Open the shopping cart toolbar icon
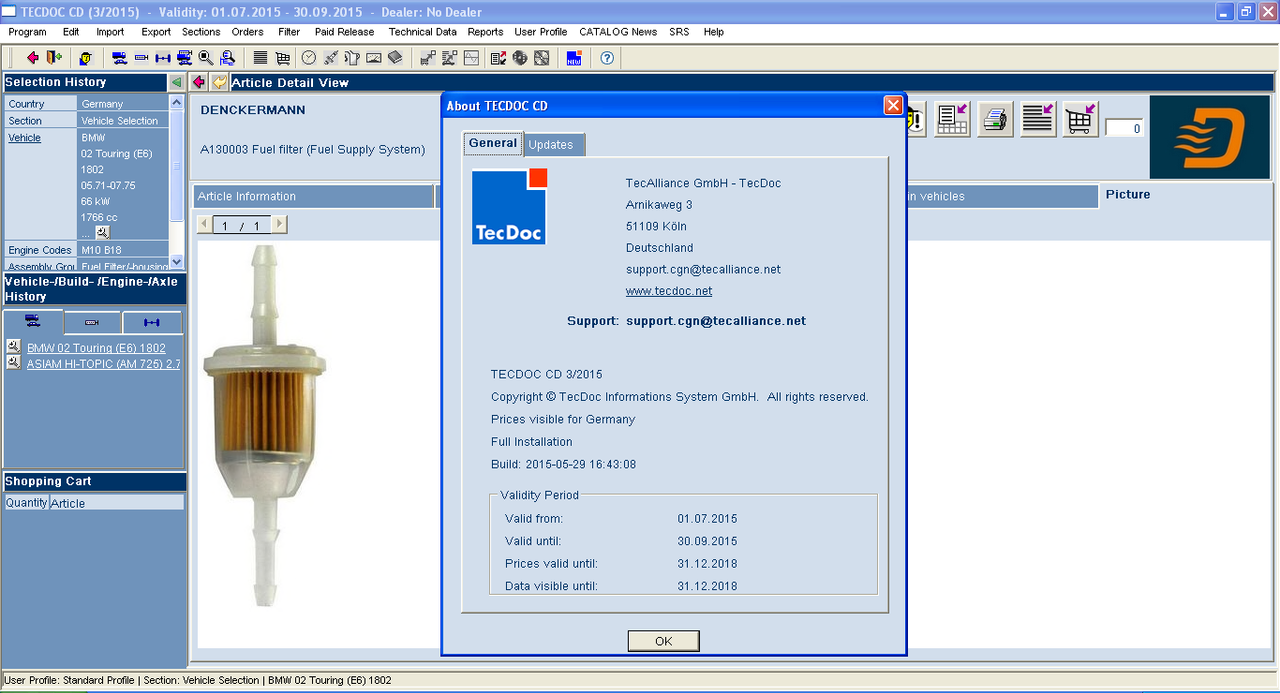The width and height of the screenshot is (1280, 693). 283,58
